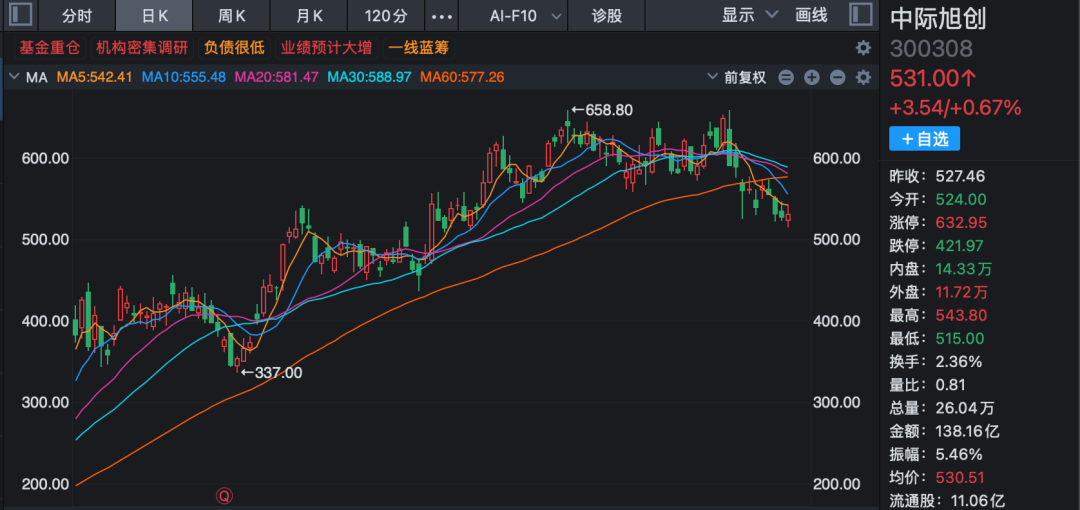Image resolution: width=1080 pixels, height=510 pixels.
Task: Activate the 画线 drawing tool
Action: (x=811, y=15)
